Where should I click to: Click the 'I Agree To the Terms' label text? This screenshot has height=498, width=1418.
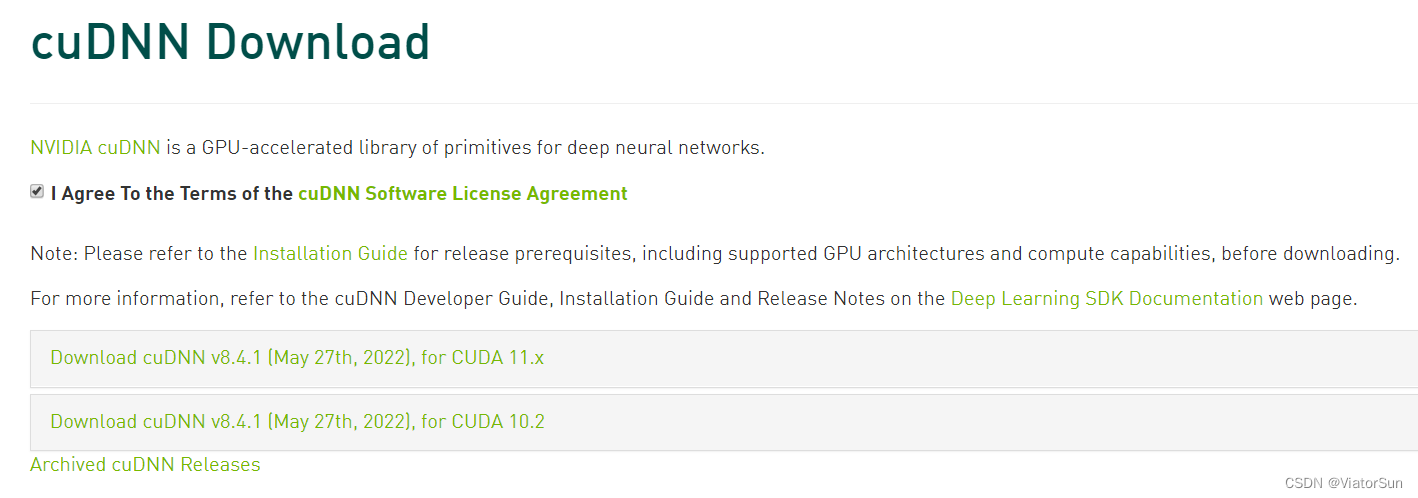(172, 194)
